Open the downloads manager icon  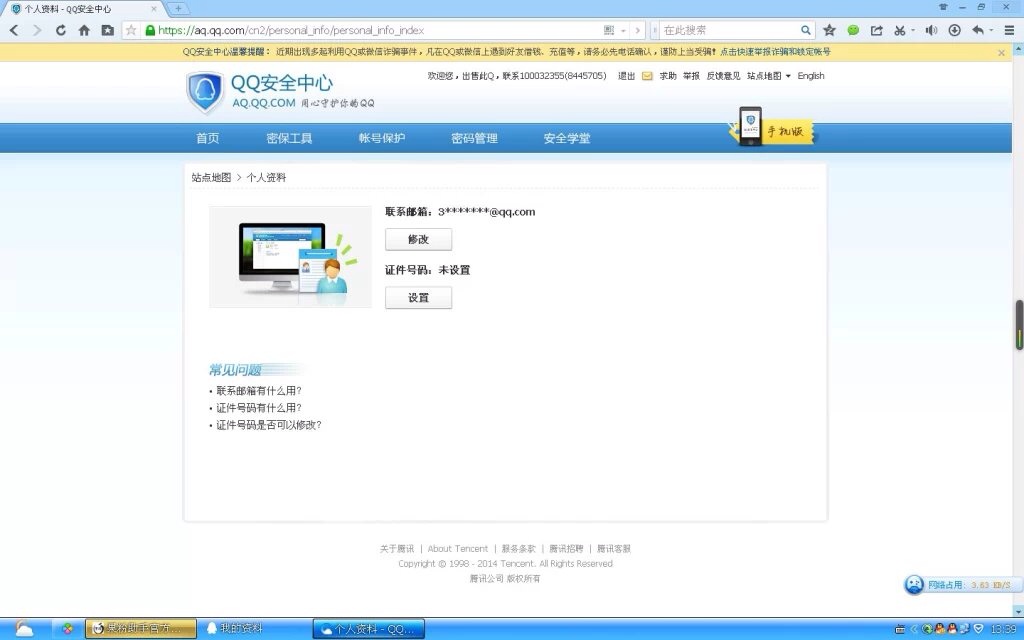point(955,30)
